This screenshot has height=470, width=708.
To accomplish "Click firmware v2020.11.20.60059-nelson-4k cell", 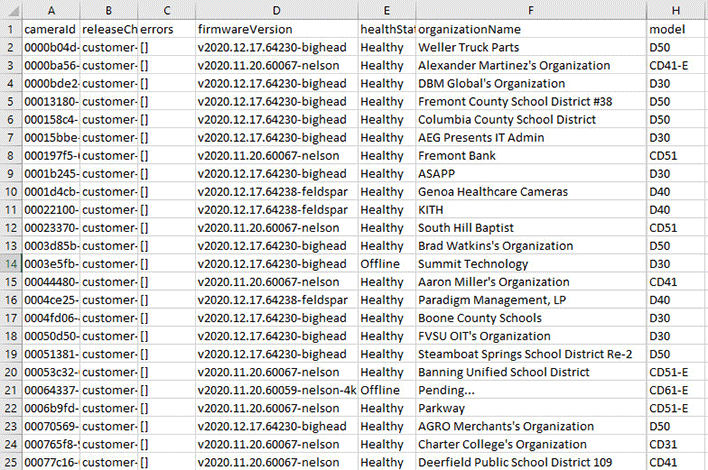I will tap(277, 391).
